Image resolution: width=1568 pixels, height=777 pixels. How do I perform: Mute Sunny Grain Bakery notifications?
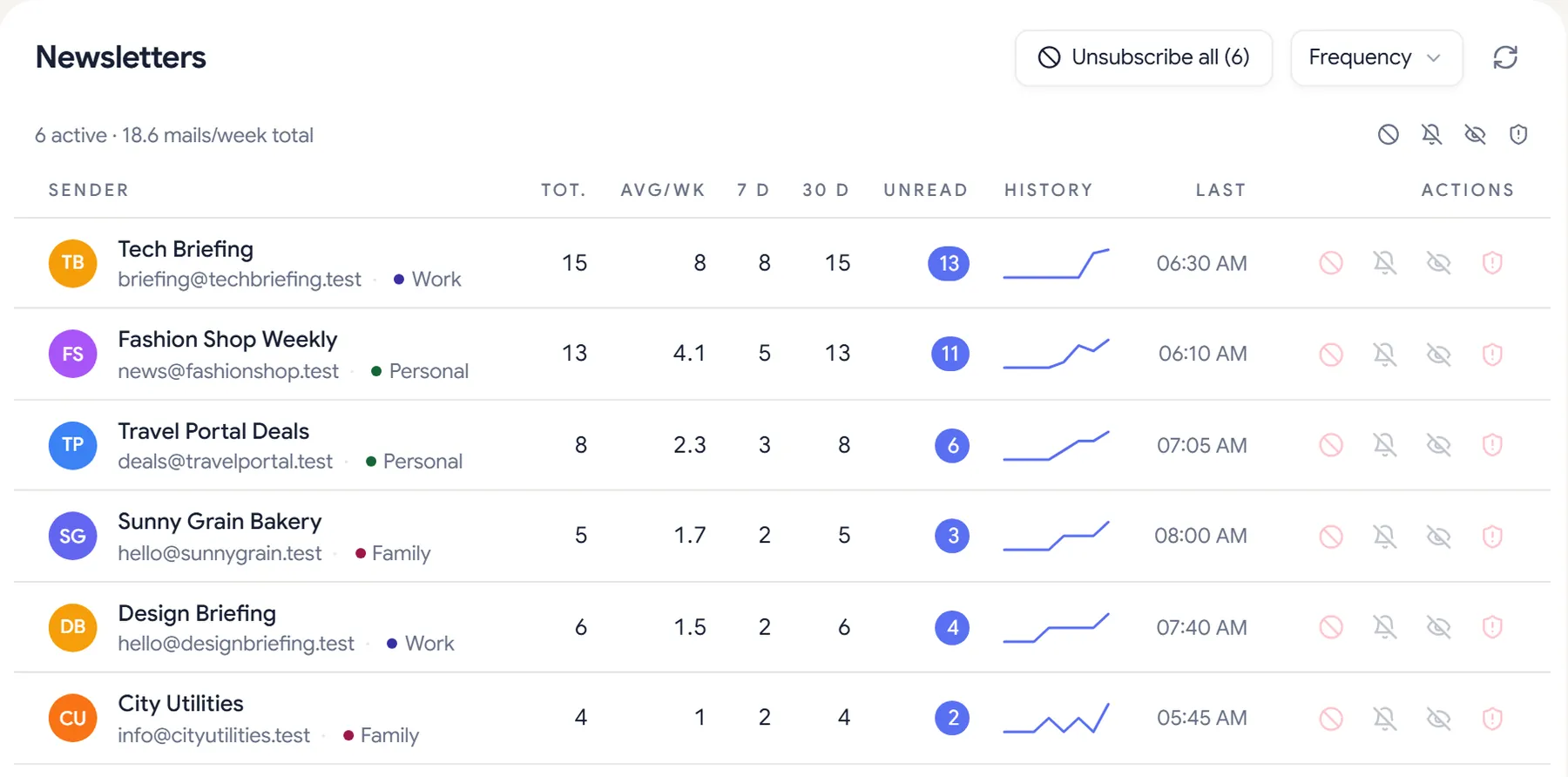point(1385,537)
